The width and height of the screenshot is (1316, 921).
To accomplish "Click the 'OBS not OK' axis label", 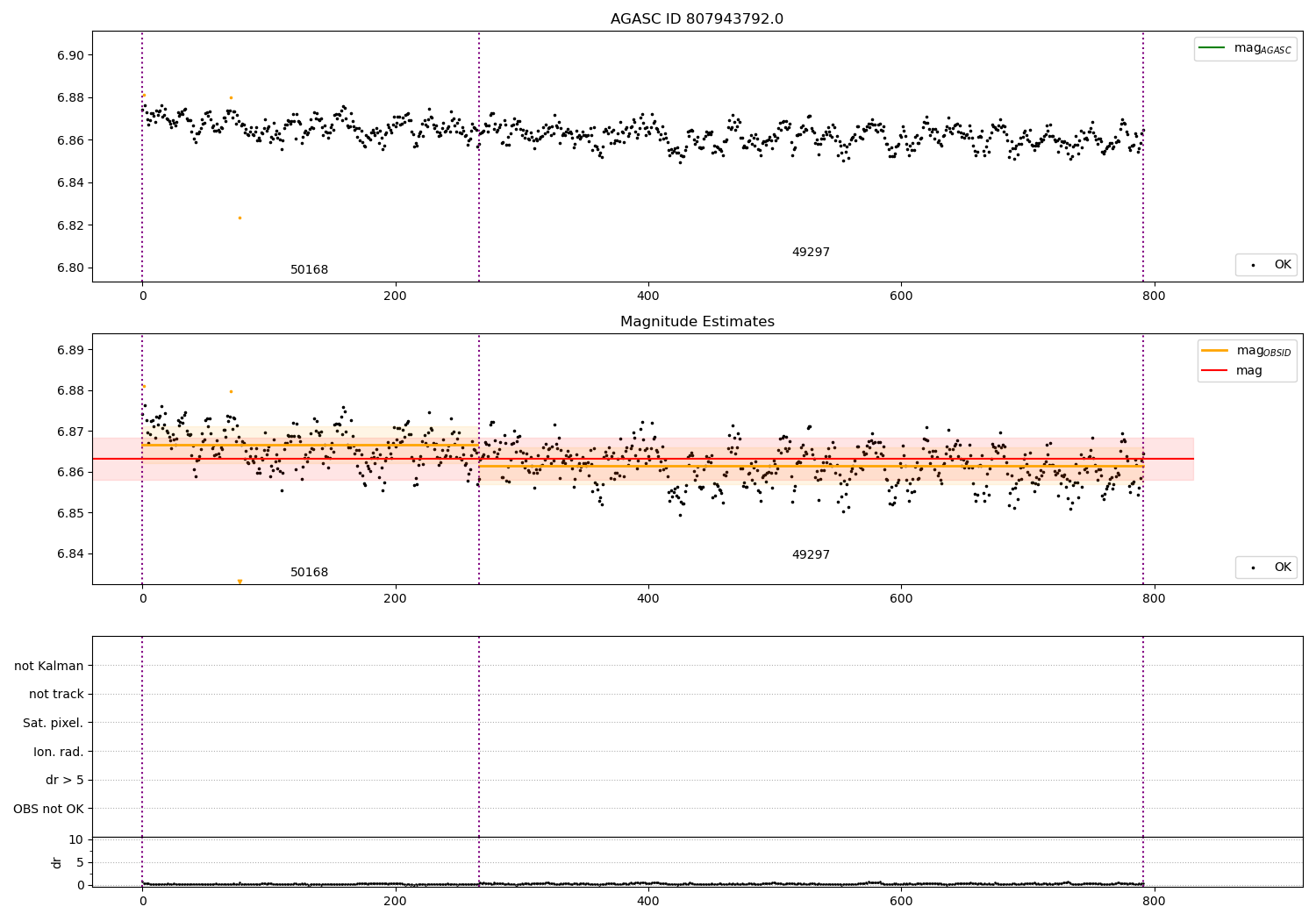I will point(49,809).
